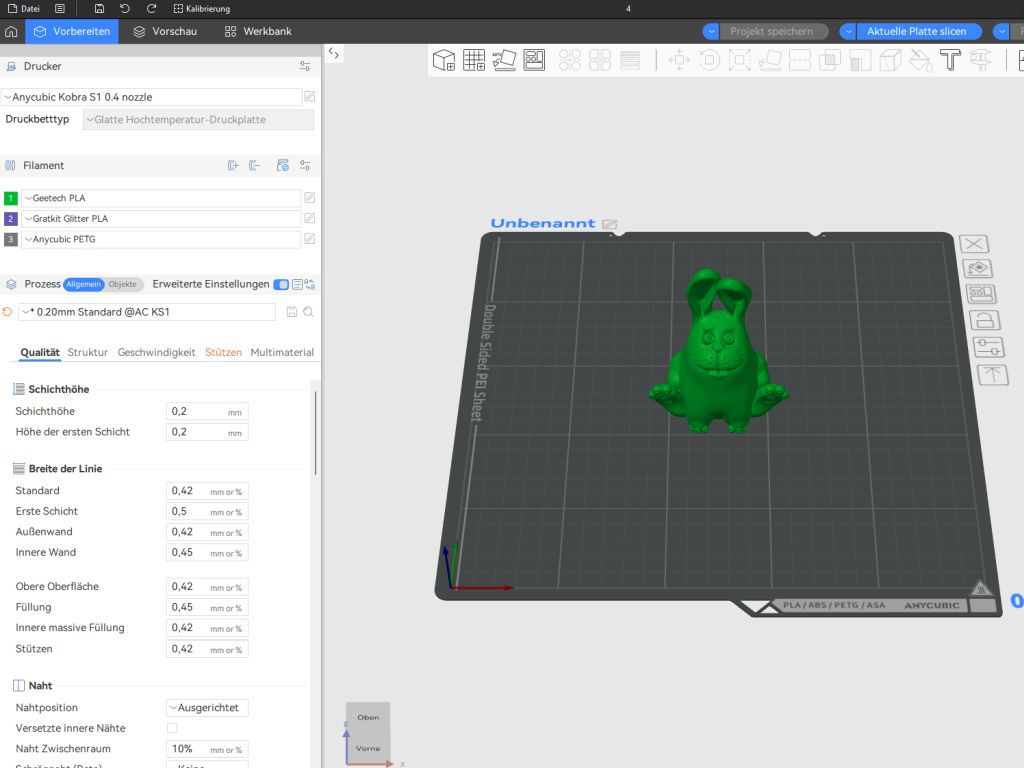
Task: Select the Text tool T icon
Action: coord(950,60)
